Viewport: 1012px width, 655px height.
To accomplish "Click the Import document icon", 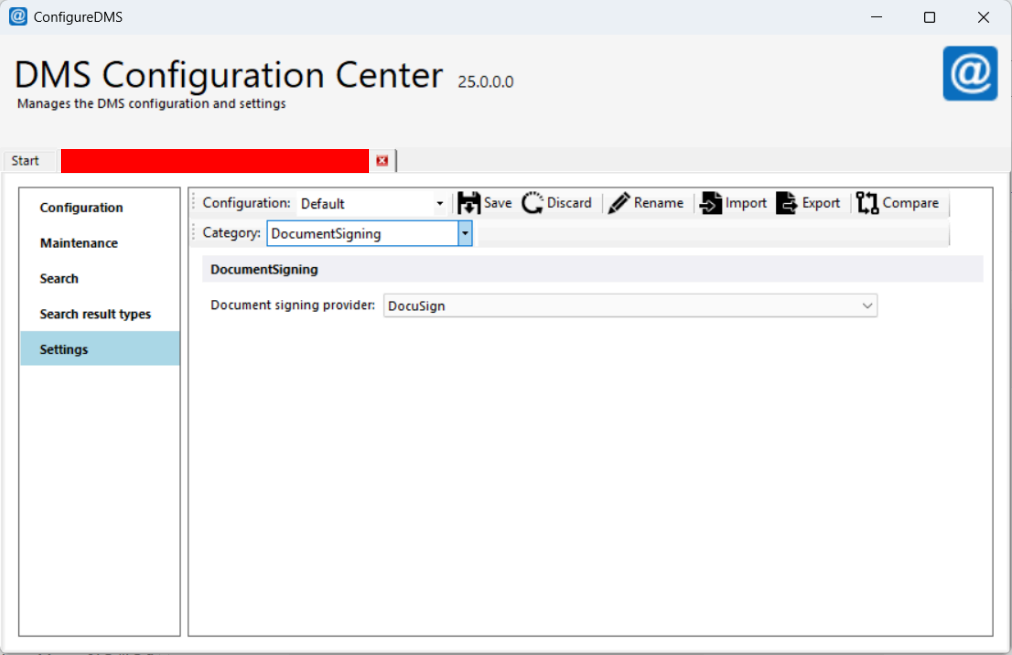I will point(711,203).
